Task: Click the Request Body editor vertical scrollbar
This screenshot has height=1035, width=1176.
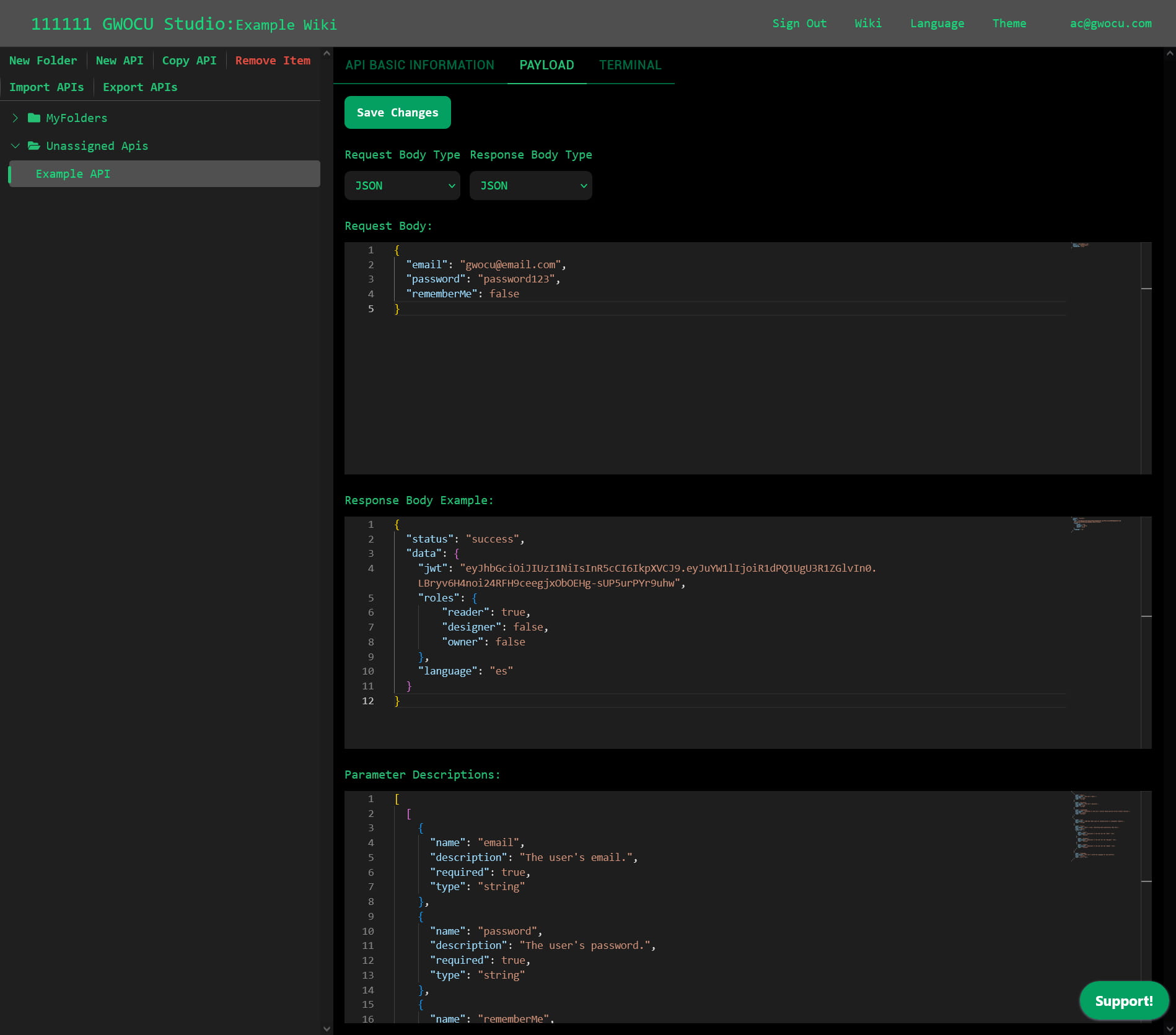Action: [x=1146, y=358]
